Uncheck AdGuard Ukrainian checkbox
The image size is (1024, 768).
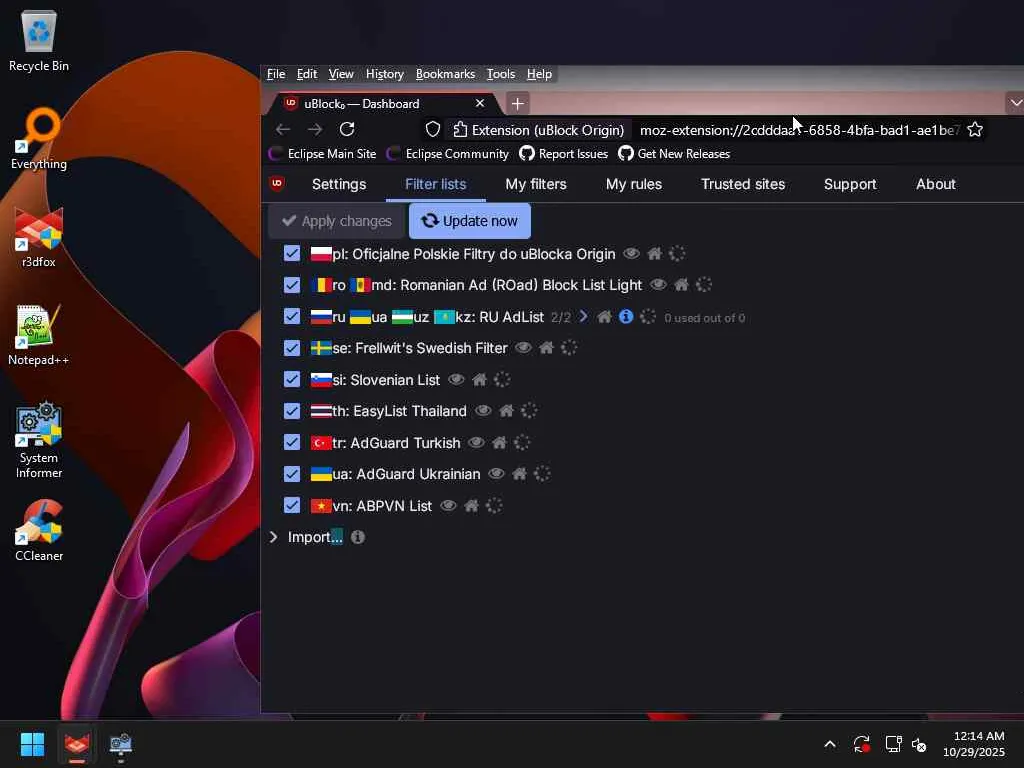(292, 473)
